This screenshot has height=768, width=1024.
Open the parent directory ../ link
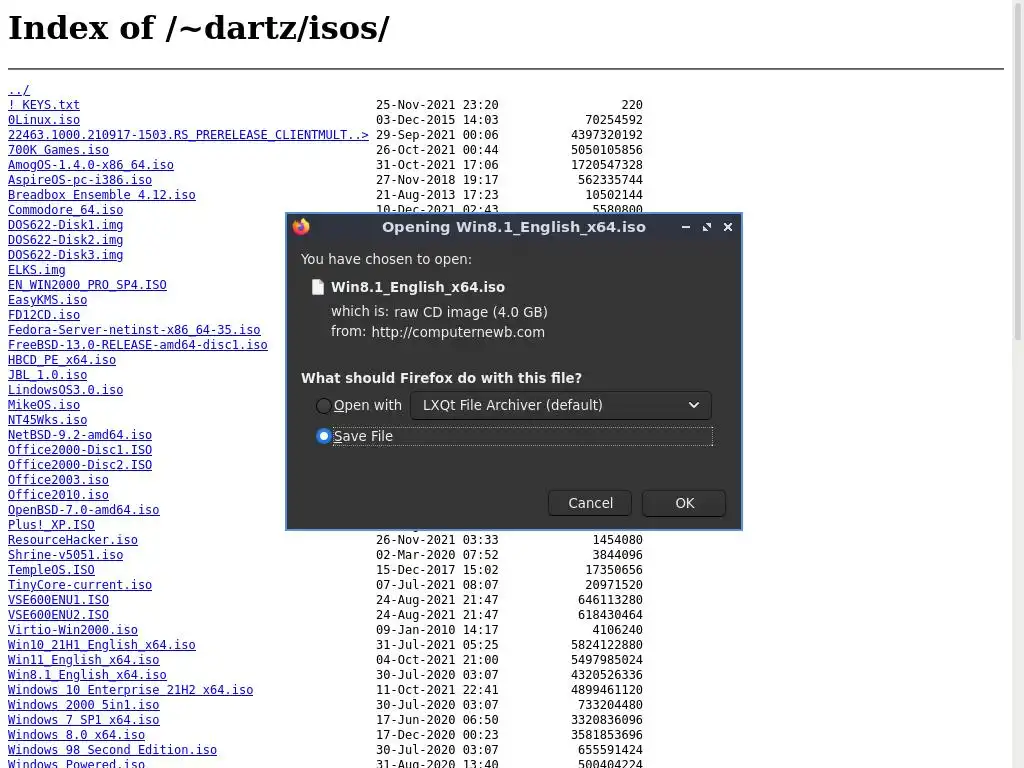point(19,90)
